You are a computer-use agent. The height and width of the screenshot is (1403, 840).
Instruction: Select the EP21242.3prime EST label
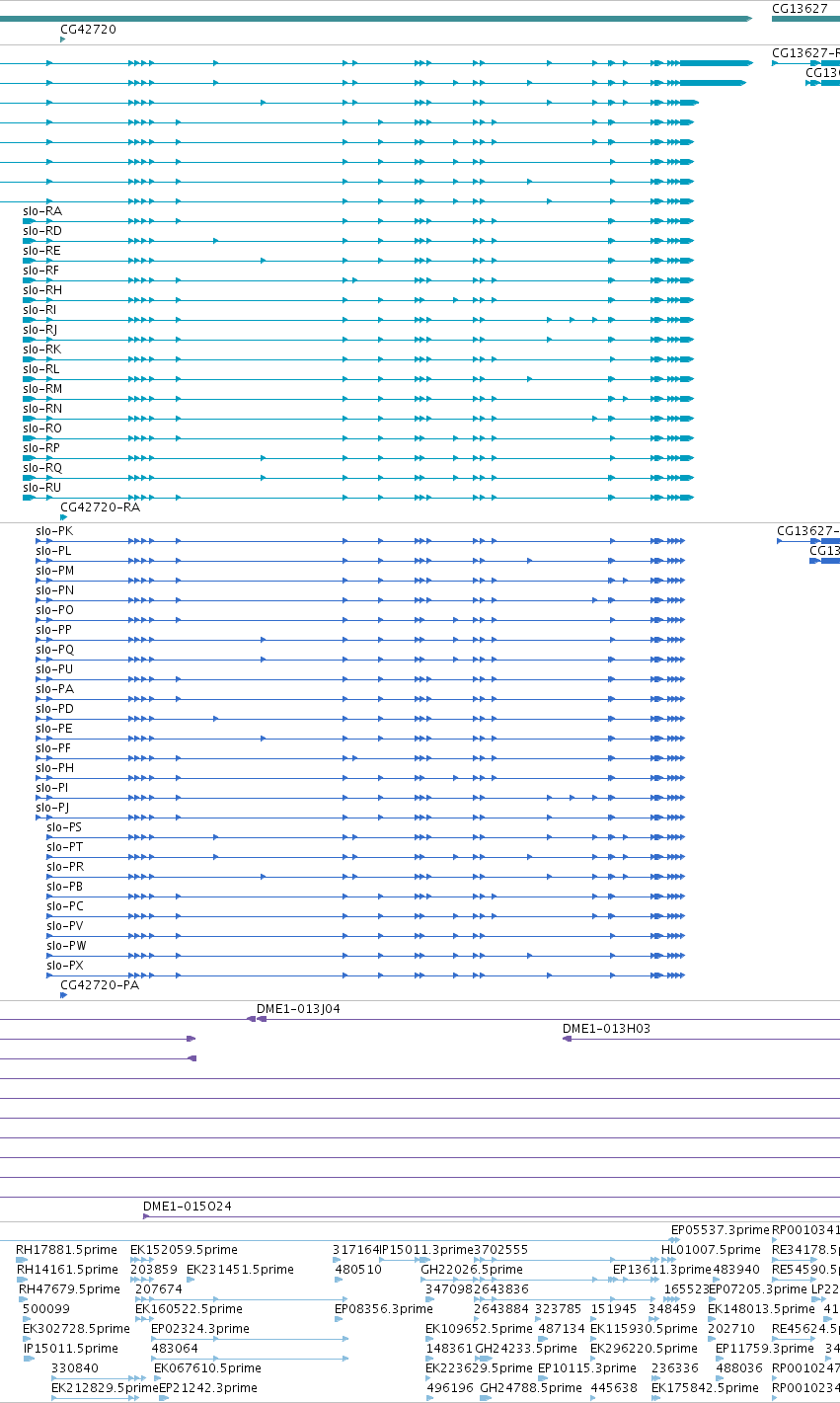pos(207,1388)
